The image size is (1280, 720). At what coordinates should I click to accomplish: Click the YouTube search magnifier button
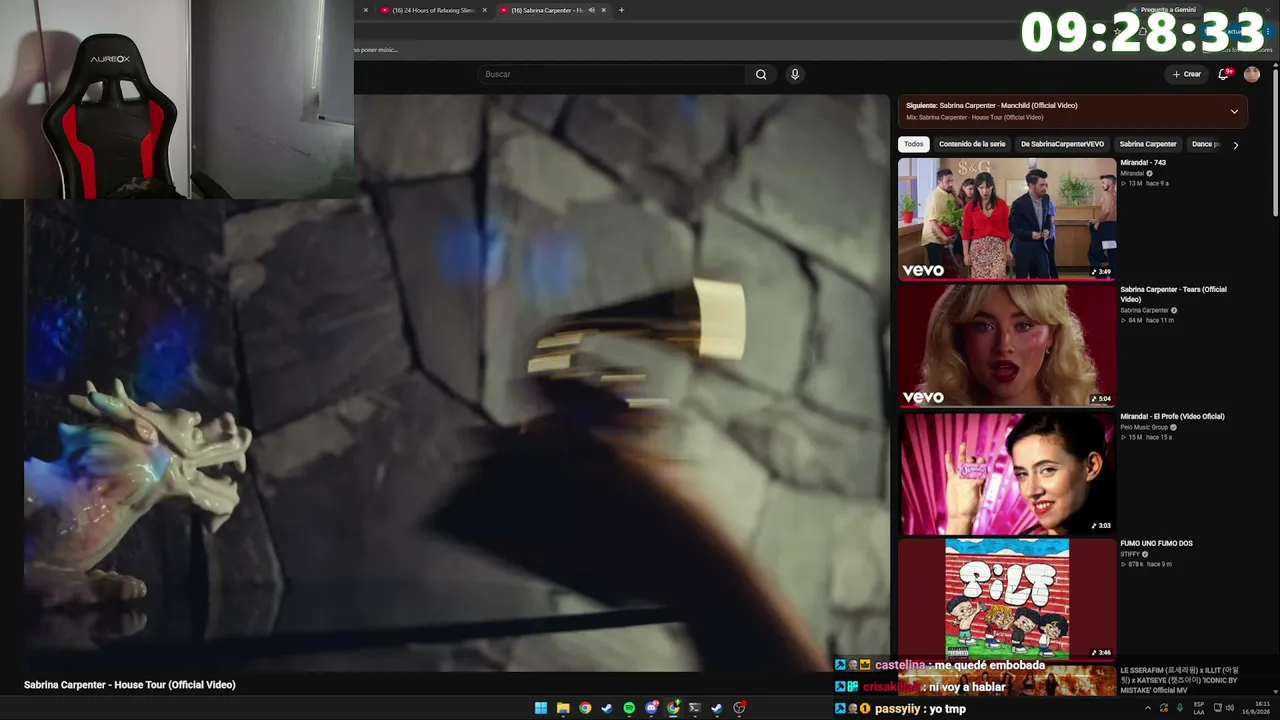[x=761, y=74]
